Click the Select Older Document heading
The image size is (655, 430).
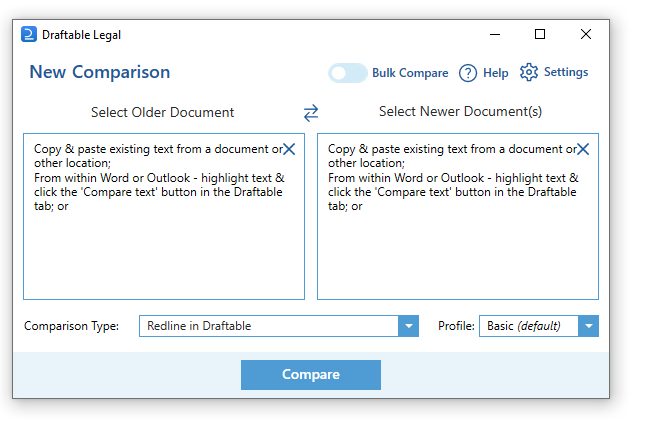pyautogui.click(x=163, y=112)
